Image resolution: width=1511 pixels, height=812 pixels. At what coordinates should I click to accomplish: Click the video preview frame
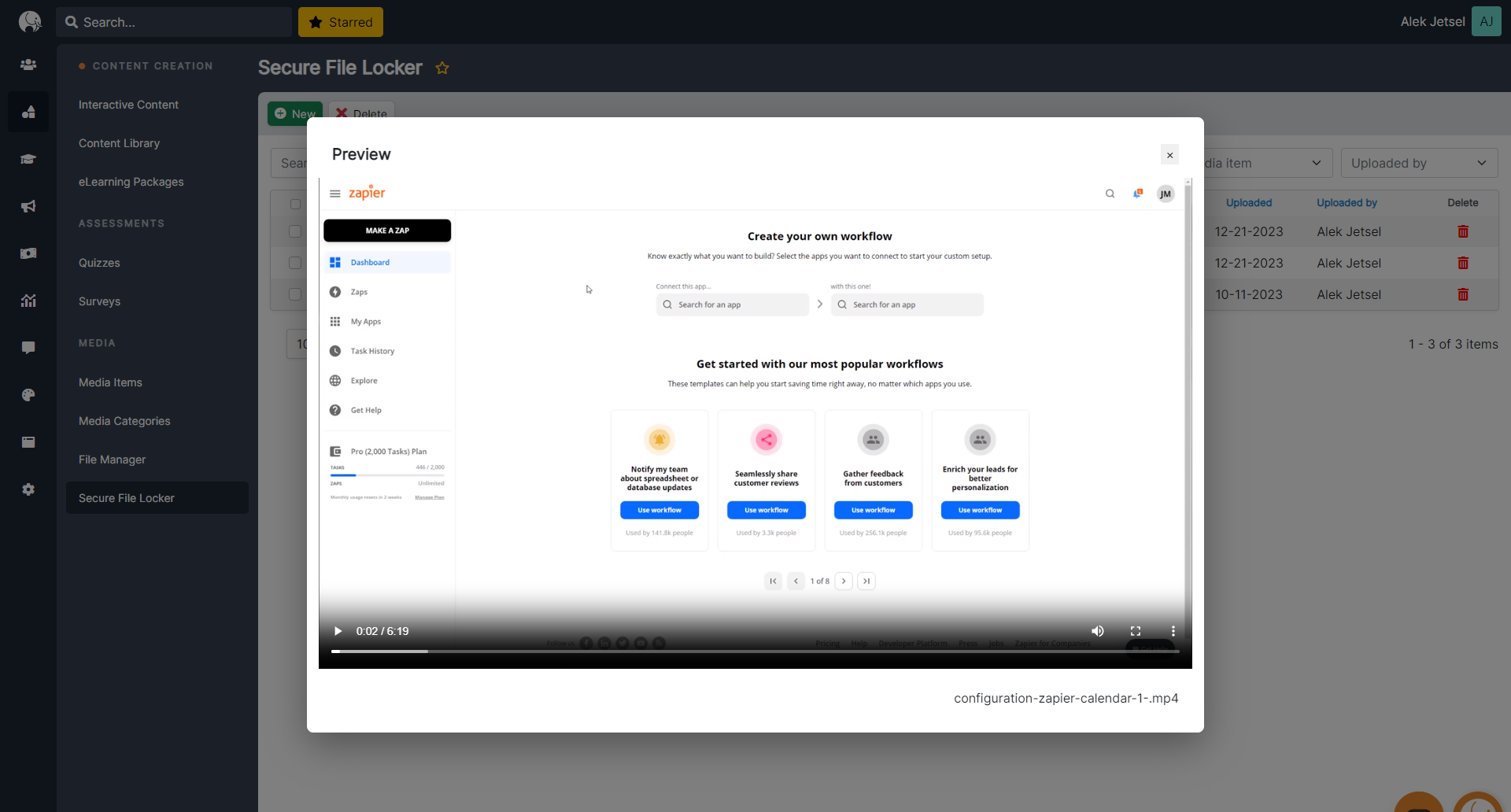(755, 423)
